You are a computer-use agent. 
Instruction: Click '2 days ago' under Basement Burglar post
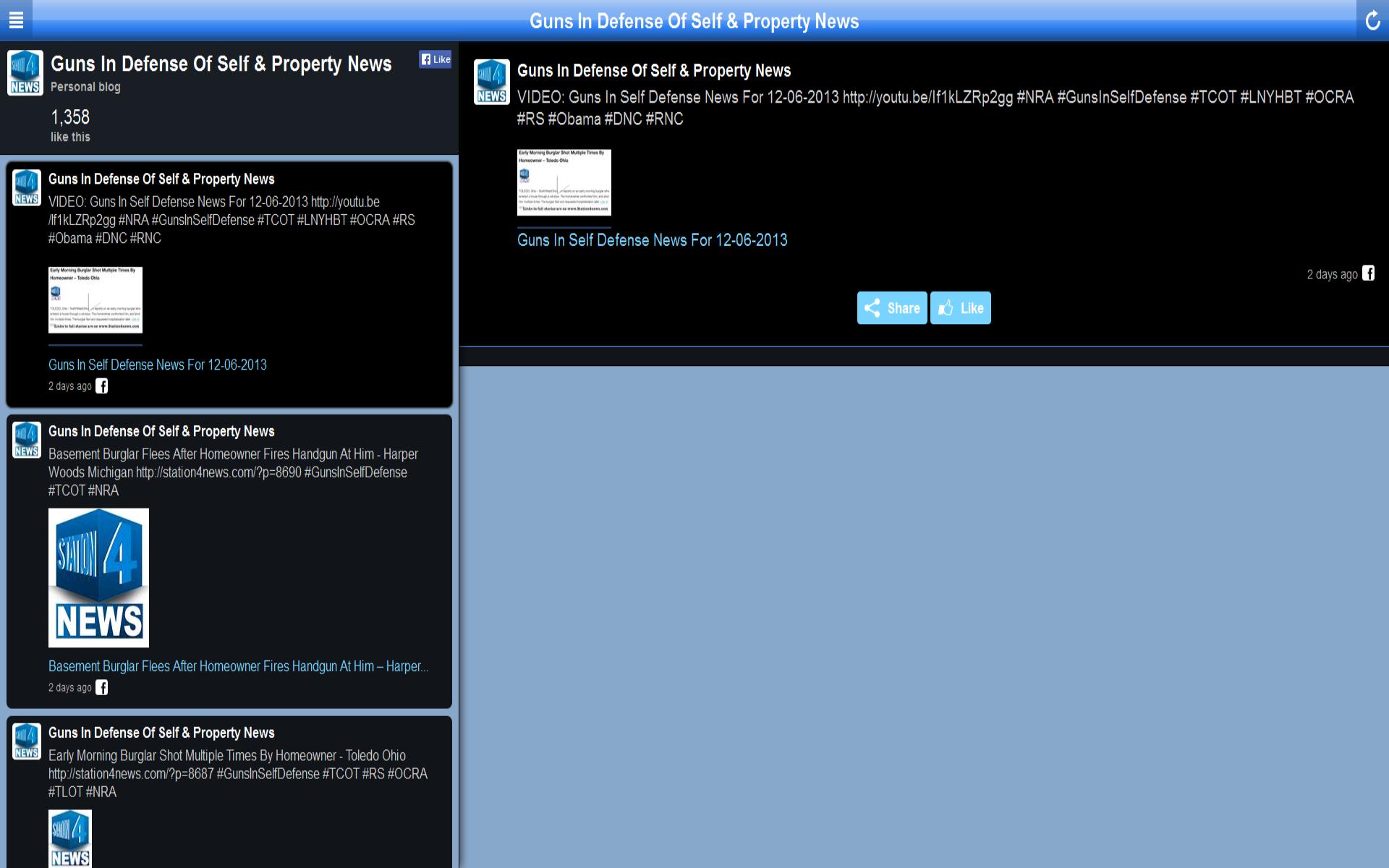[70, 688]
